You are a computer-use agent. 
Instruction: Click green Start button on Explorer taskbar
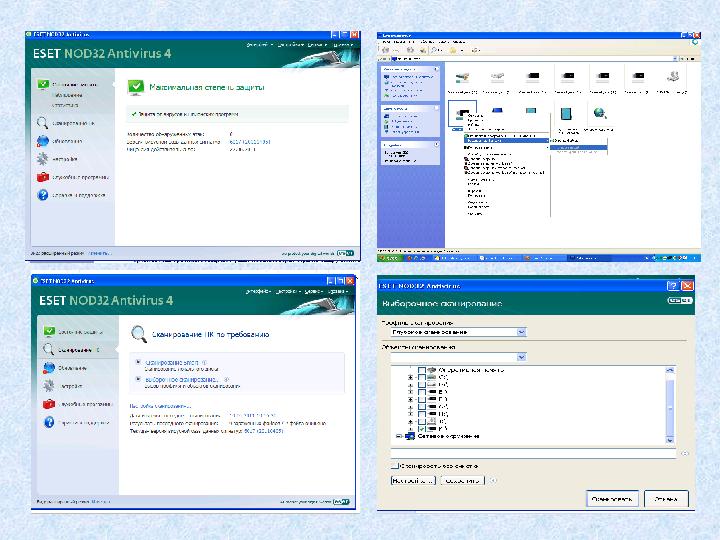pyautogui.click(x=388, y=258)
